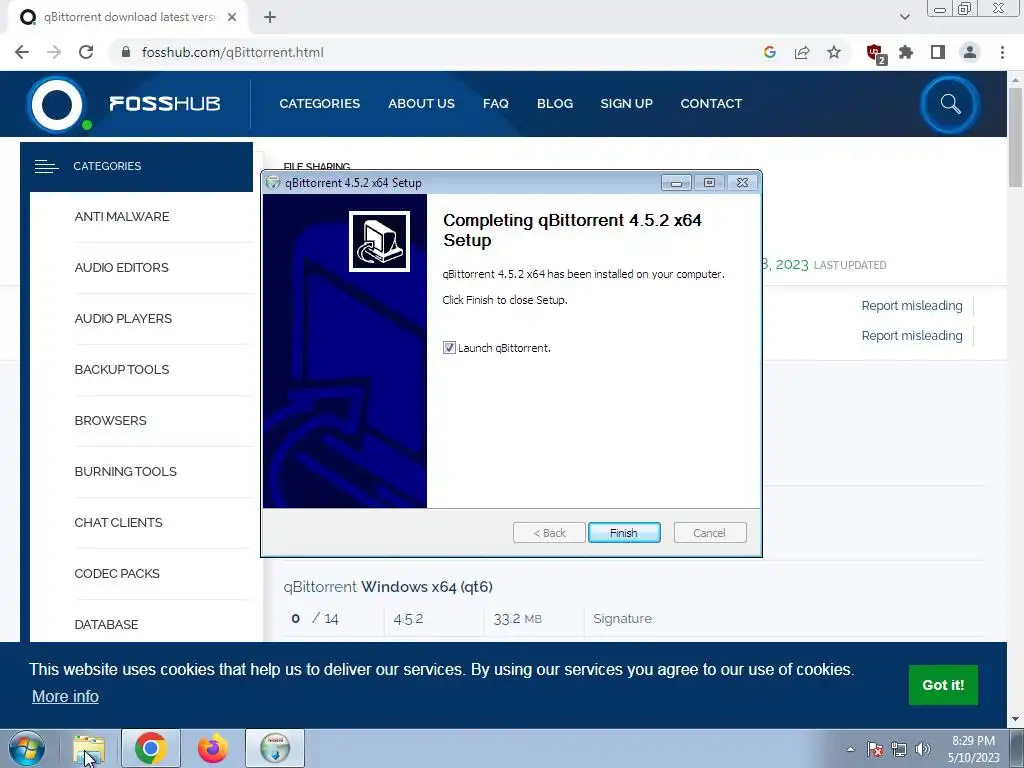Open the Extensions puzzle icon
Image resolution: width=1024 pixels, height=768 pixels.
click(906, 52)
